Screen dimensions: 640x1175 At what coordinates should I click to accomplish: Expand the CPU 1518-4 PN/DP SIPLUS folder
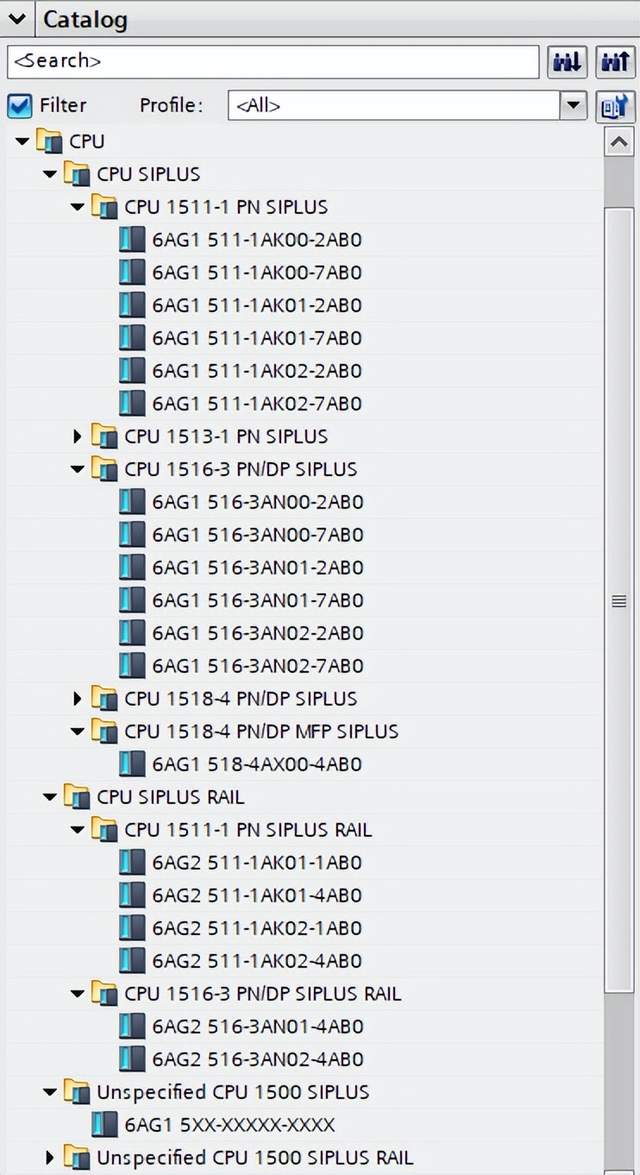coord(77,698)
